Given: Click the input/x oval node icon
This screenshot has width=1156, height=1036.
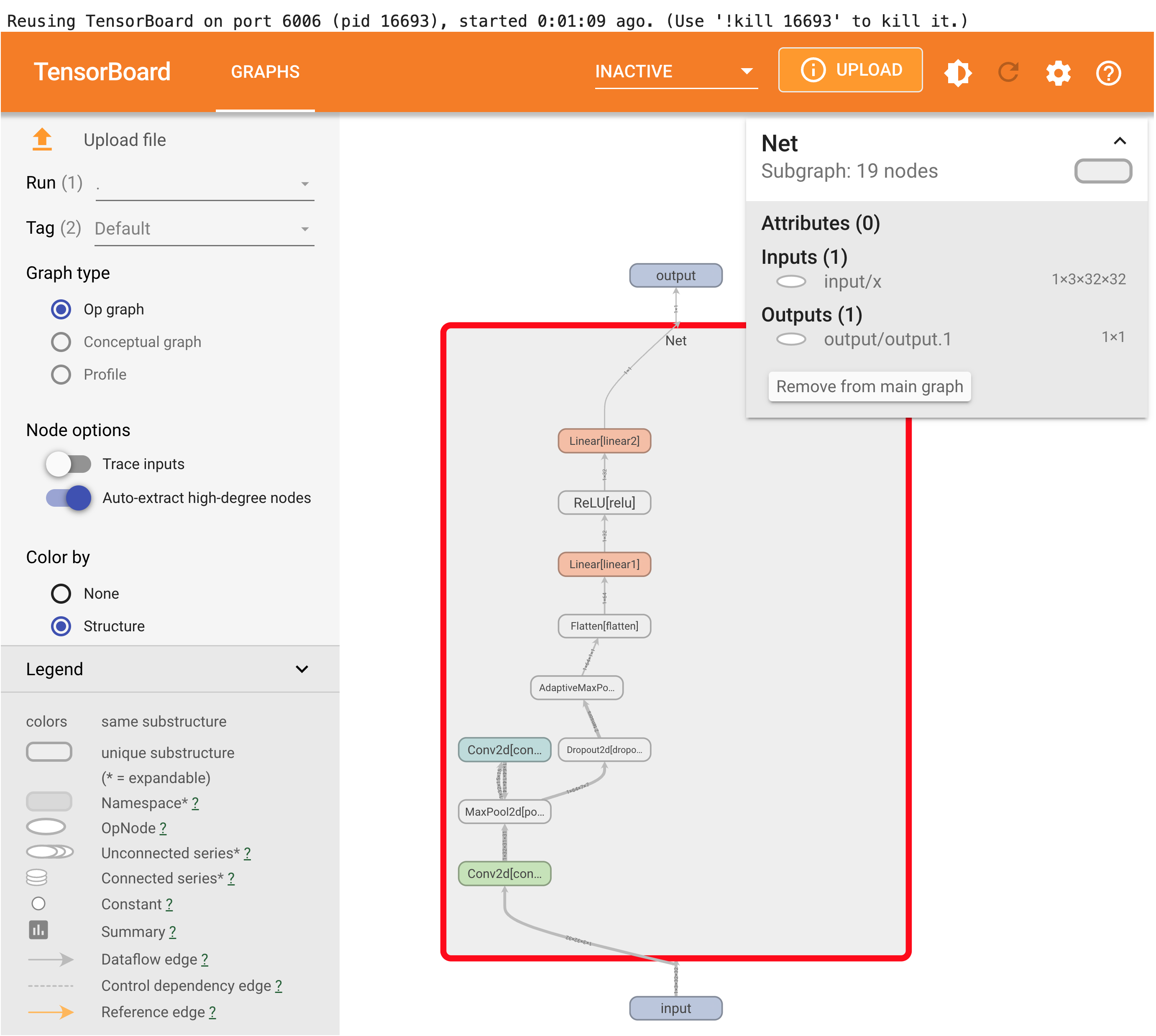Looking at the screenshot, I should [792, 281].
